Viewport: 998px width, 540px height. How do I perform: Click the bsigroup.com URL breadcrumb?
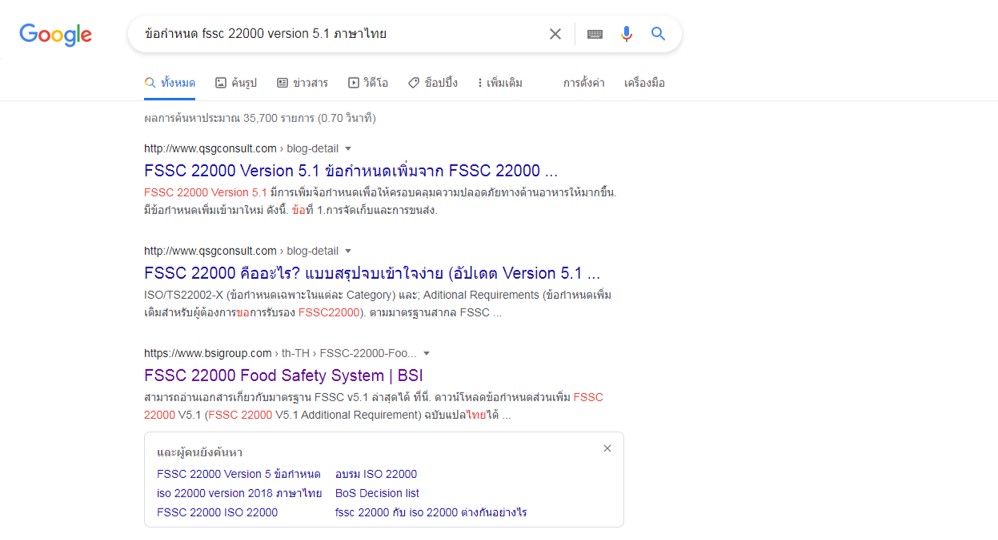coord(281,353)
